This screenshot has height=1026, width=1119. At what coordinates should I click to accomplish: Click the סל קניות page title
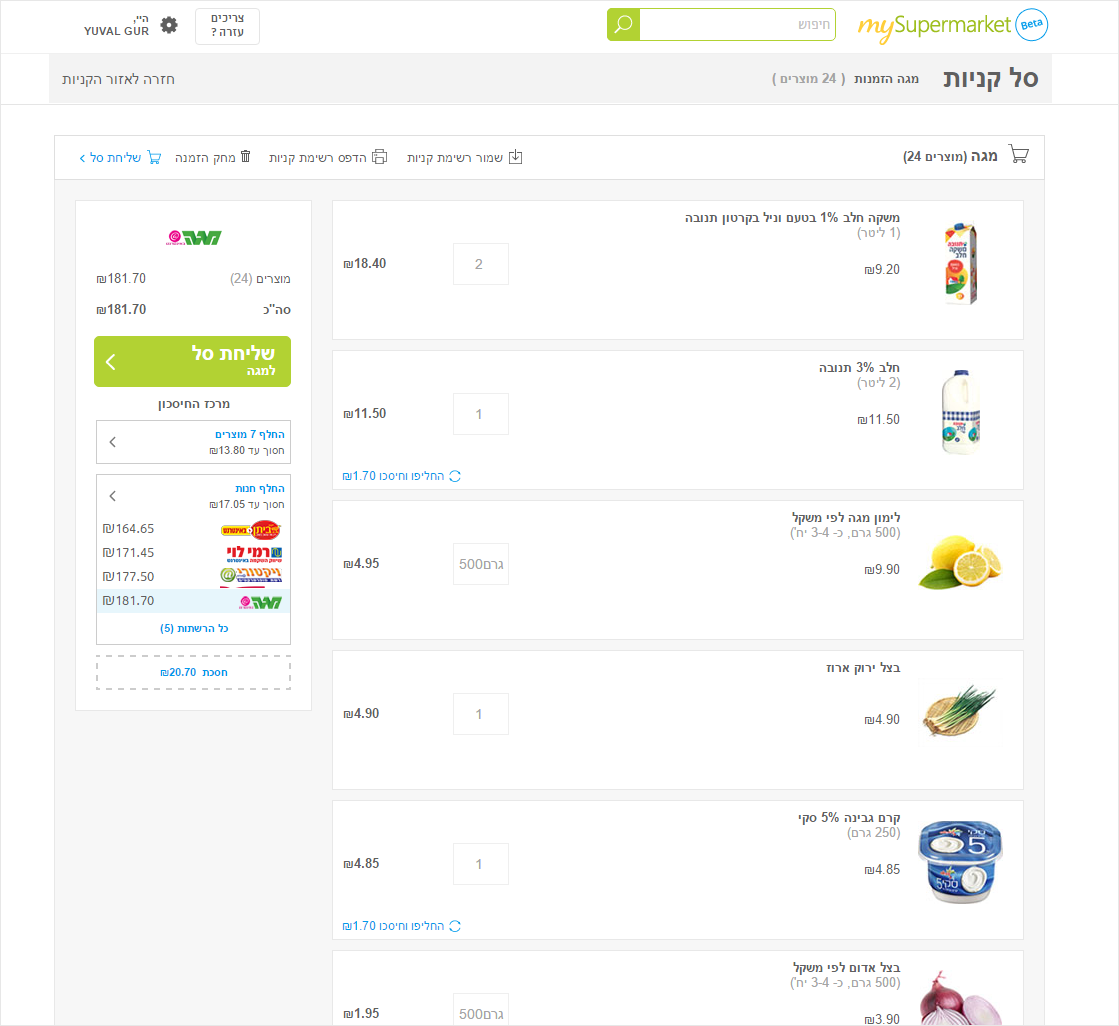pos(991,78)
